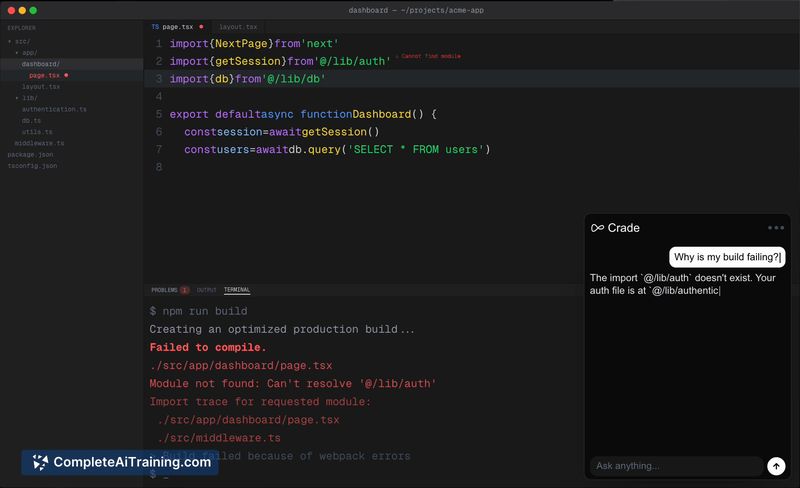
Task: Click the red 'Cannot find module' inline error
Action: coord(431,56)
